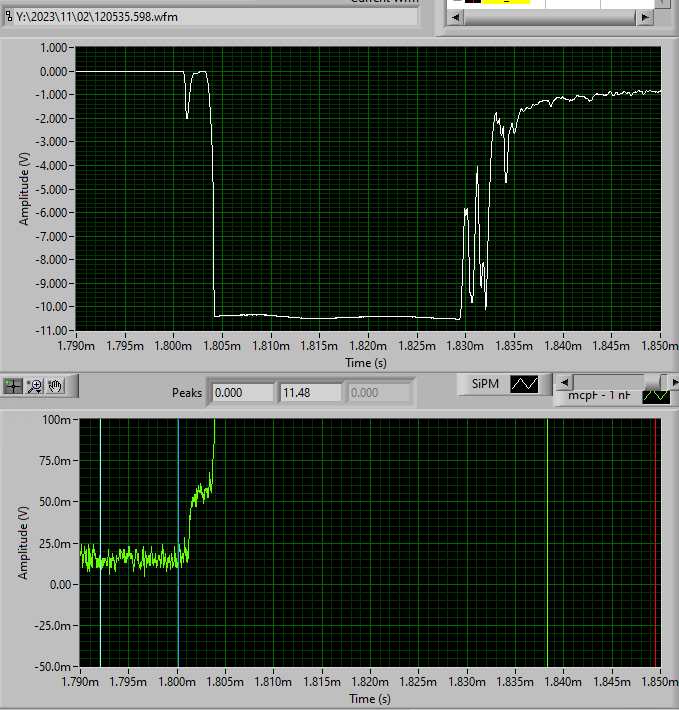Click upper graph Y-axis maximum 1.000
Screen dimensions: 679x710
click(x=53, y=48)
